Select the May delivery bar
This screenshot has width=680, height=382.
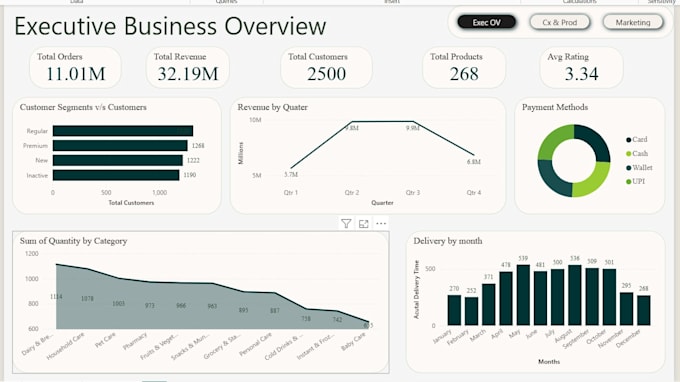click(x=523, y=295)
